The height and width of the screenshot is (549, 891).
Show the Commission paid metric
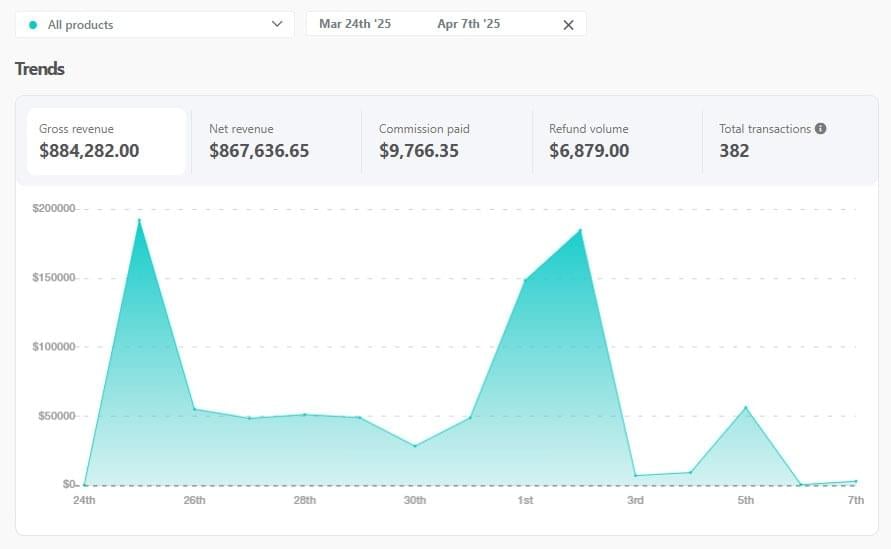click(445, 141)
